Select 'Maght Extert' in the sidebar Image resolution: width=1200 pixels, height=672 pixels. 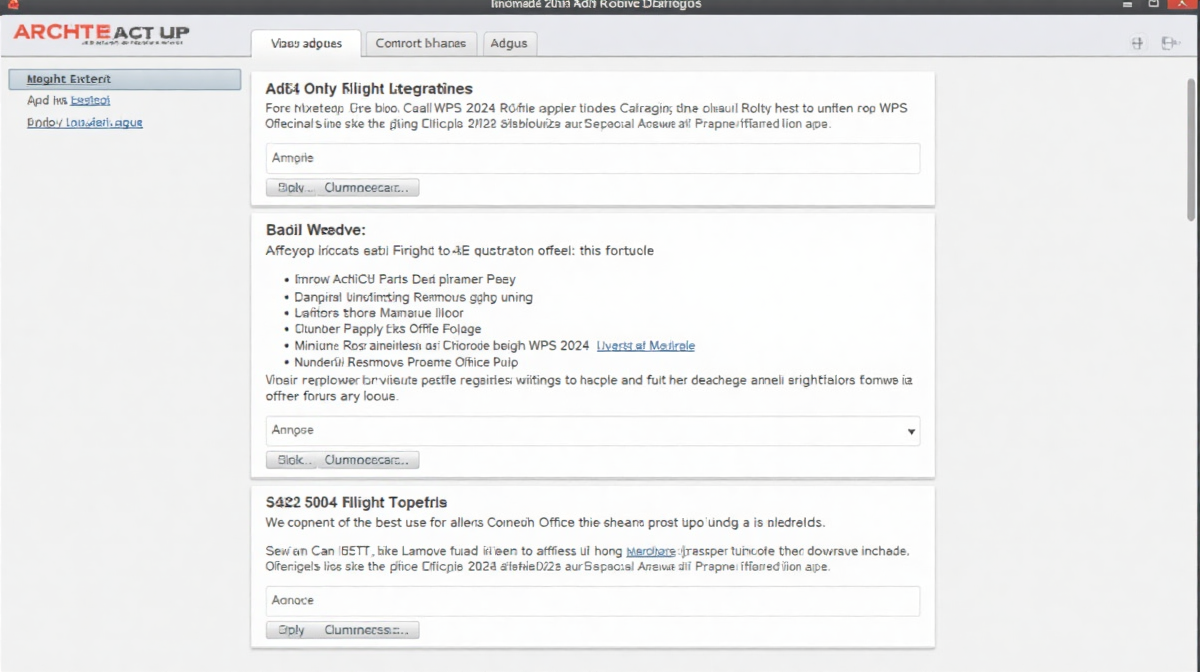[124, 79]
